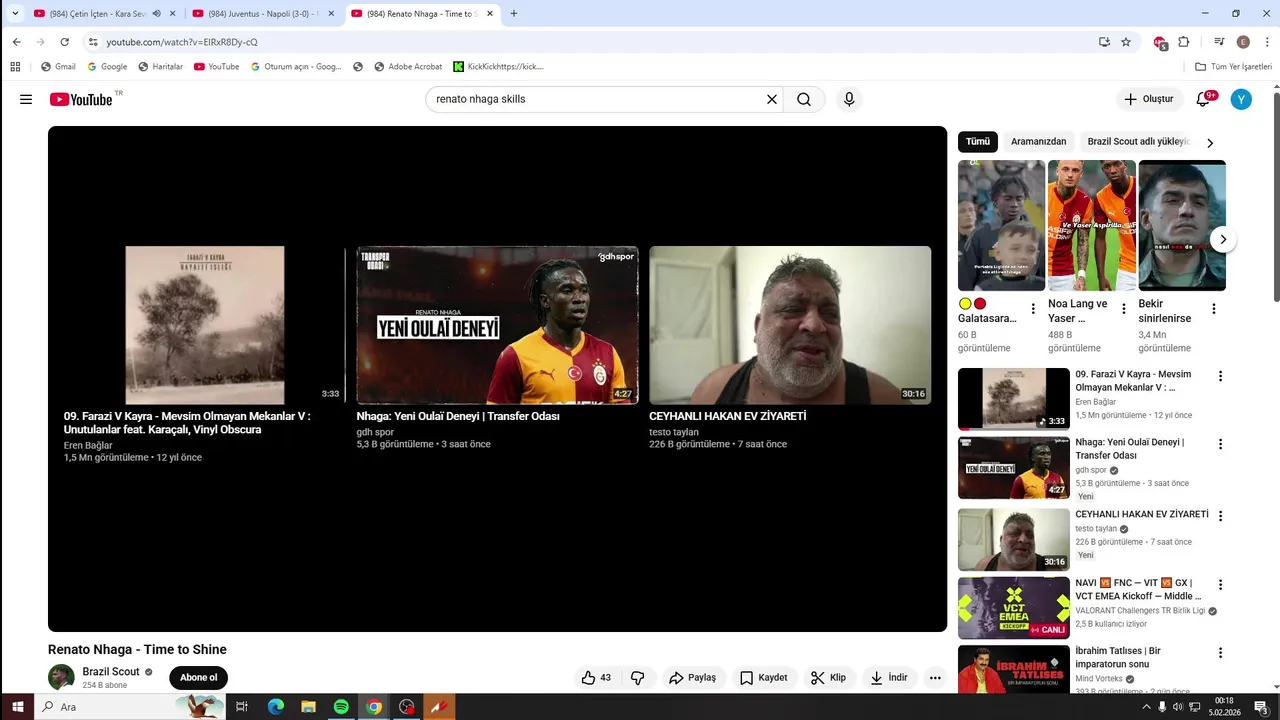Dislike the video with thumbs down
The width and height of the screenshot is (1280, 720).
638,677
